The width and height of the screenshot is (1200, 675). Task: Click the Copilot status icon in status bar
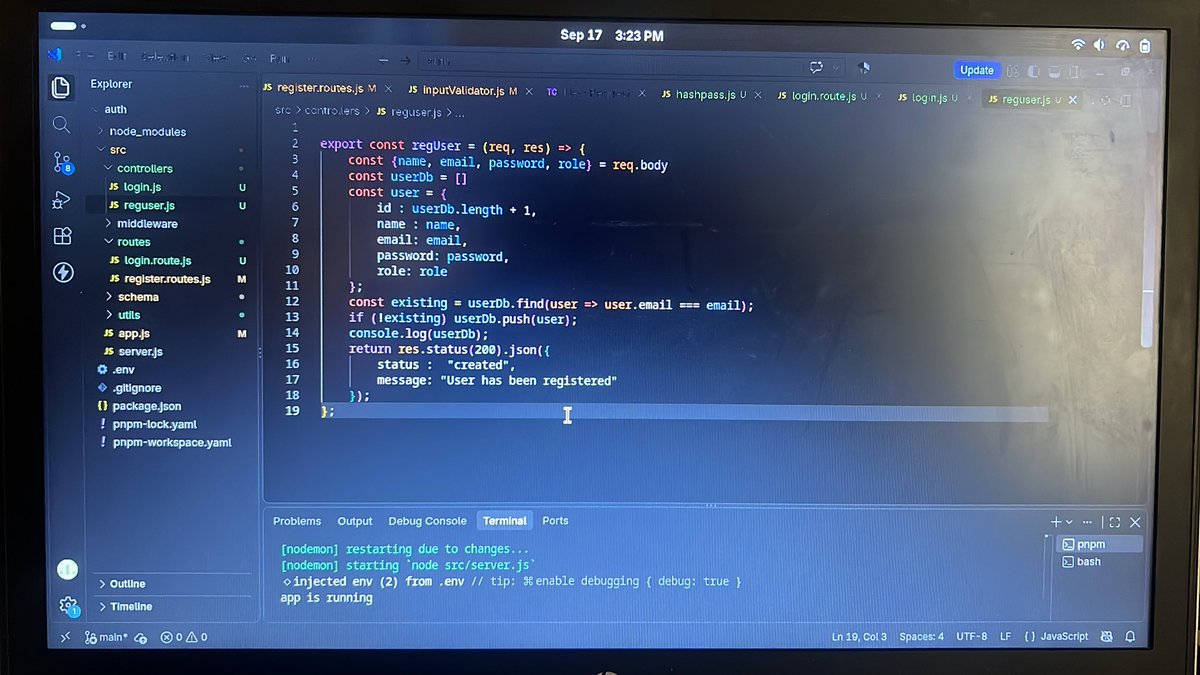1107,636
